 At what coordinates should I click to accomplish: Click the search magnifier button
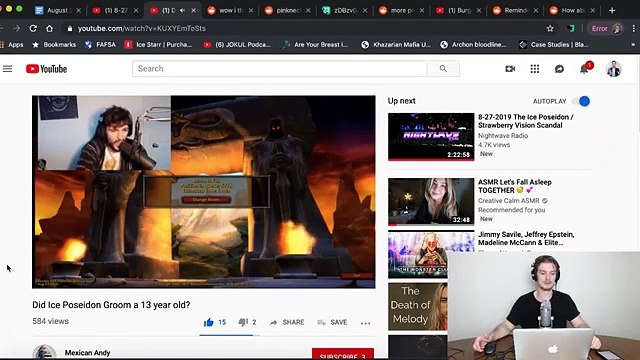[443, 69]
